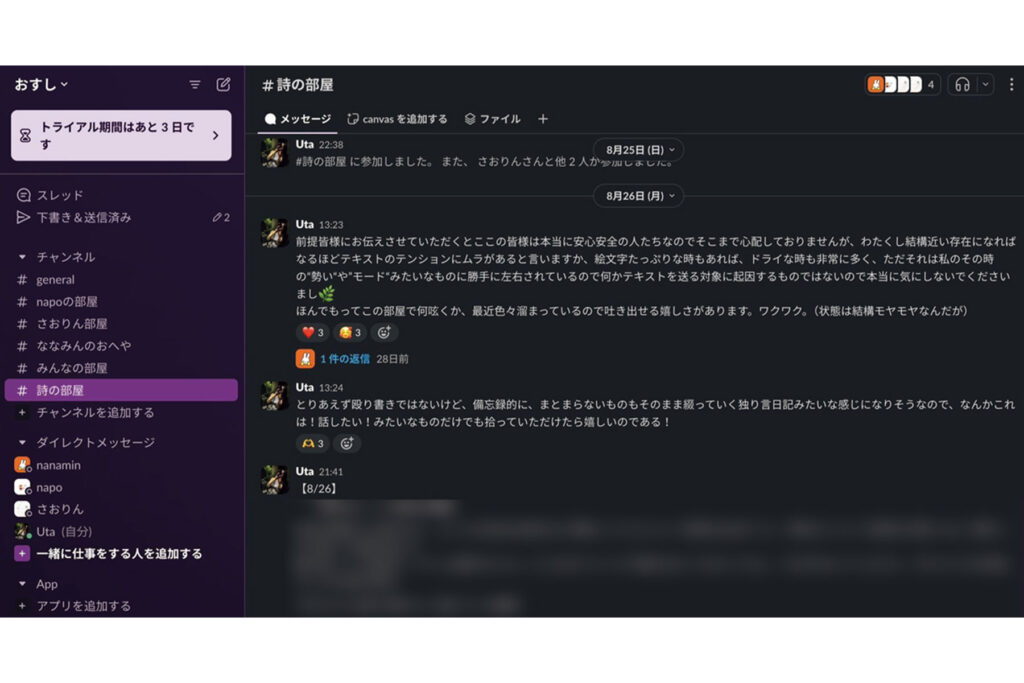Open the おすし workspace dropdown menu
1024x683 pixels.
point(42,85)
